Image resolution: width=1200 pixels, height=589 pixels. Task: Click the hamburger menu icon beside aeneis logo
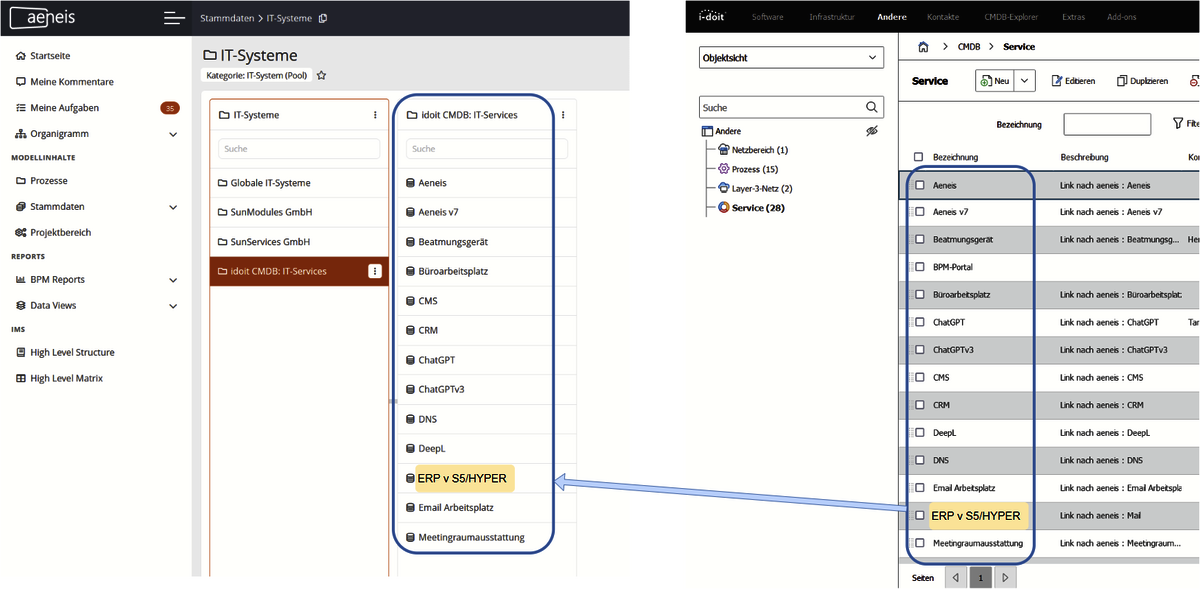(174, 18)
